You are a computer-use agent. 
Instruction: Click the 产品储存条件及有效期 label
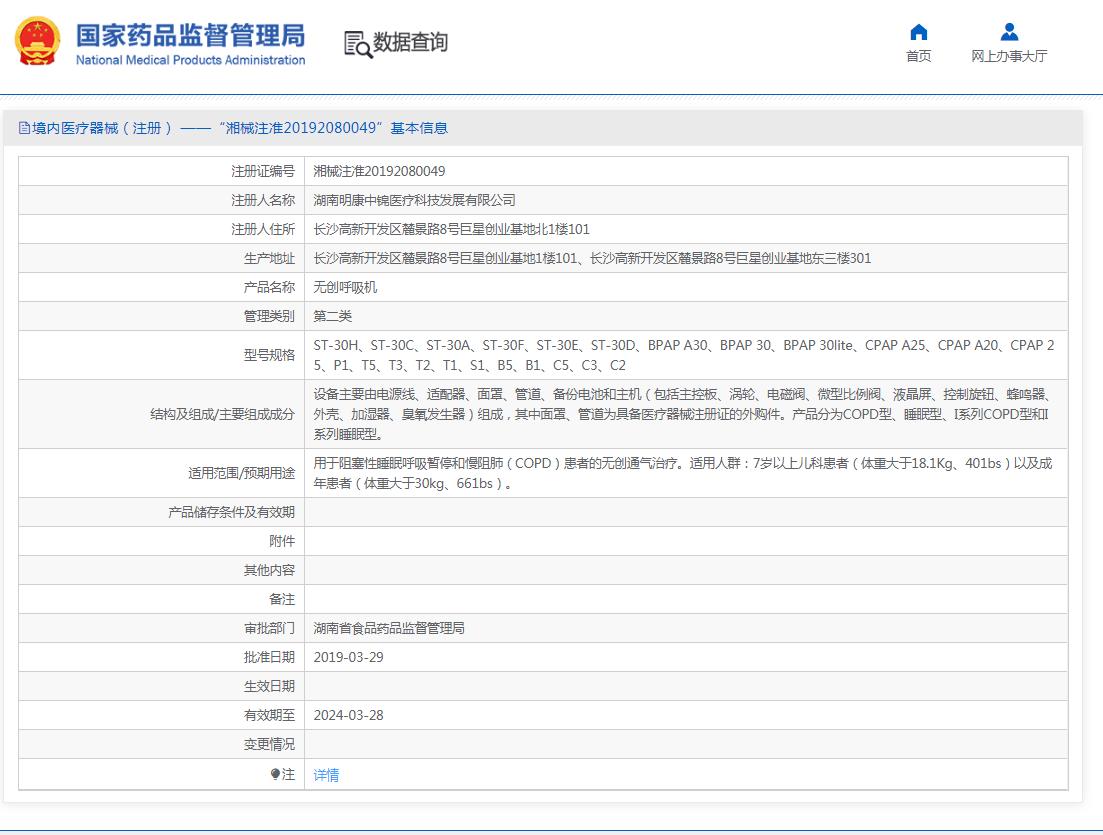coord(231,512)
